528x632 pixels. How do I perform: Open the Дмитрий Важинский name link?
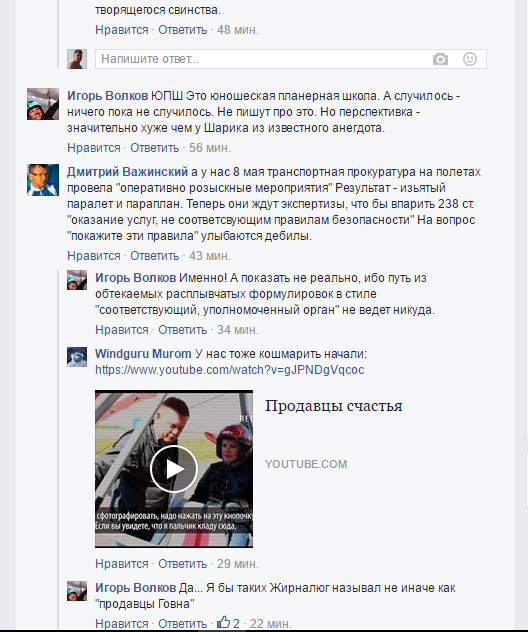click(x=127, y=172)
